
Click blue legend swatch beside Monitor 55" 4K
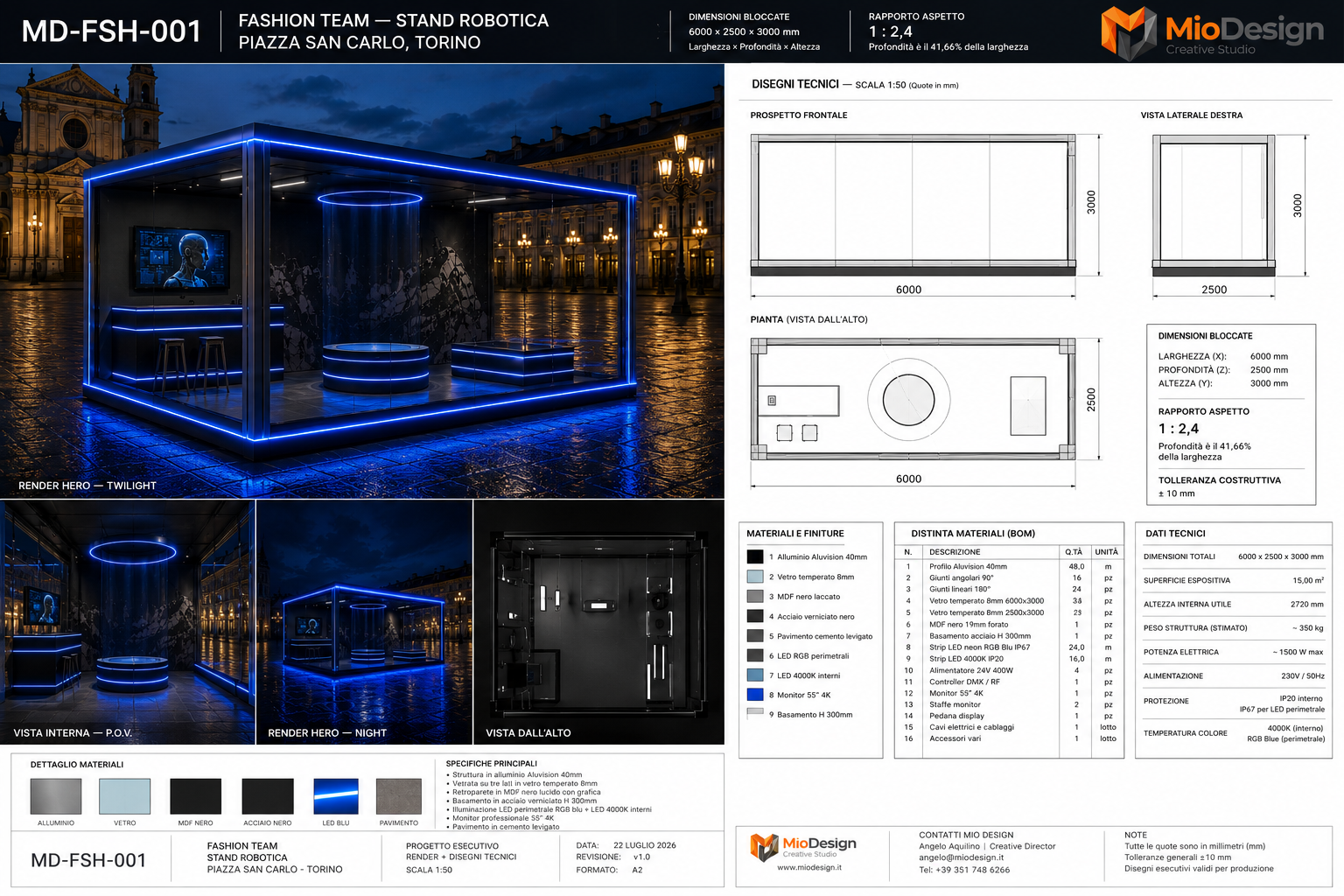coord(755,695)
